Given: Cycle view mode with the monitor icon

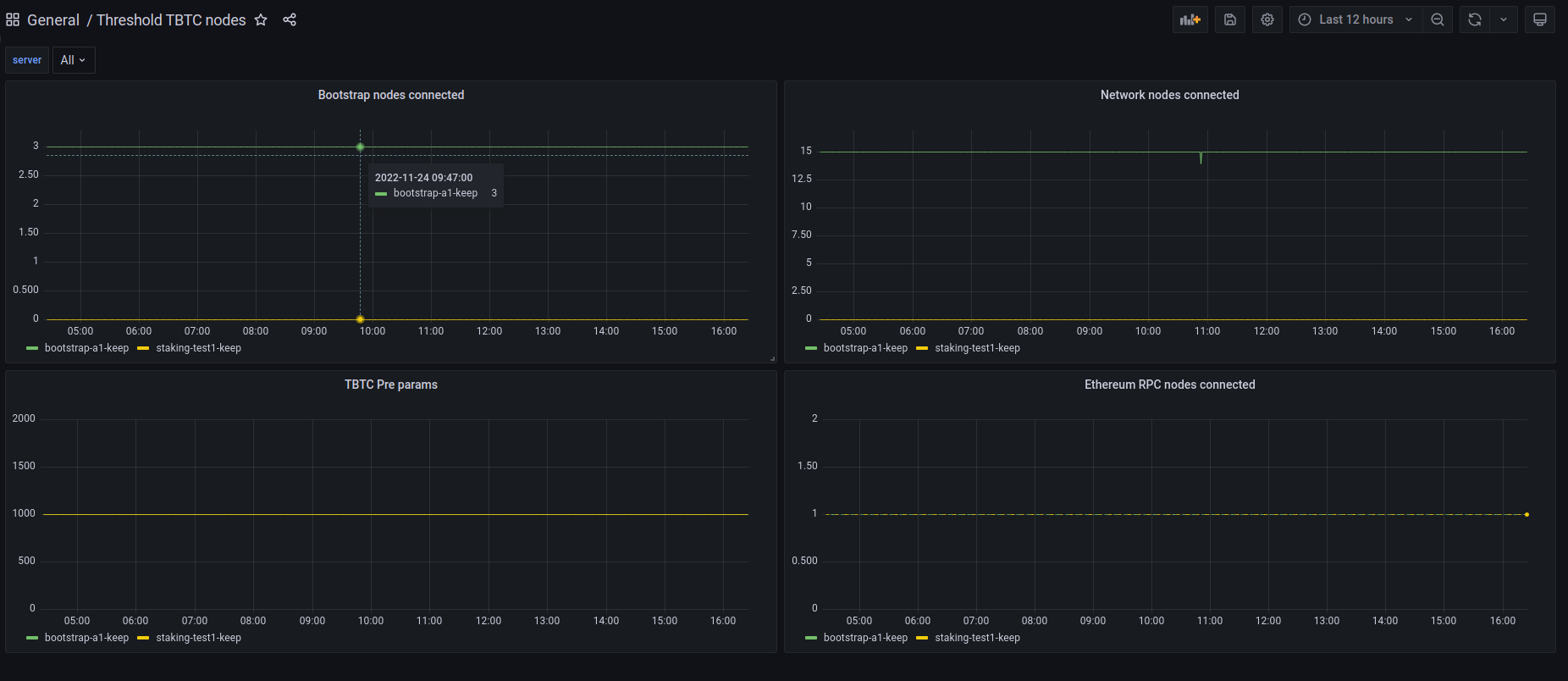Looking at the screenshot, I should 1540,19.
